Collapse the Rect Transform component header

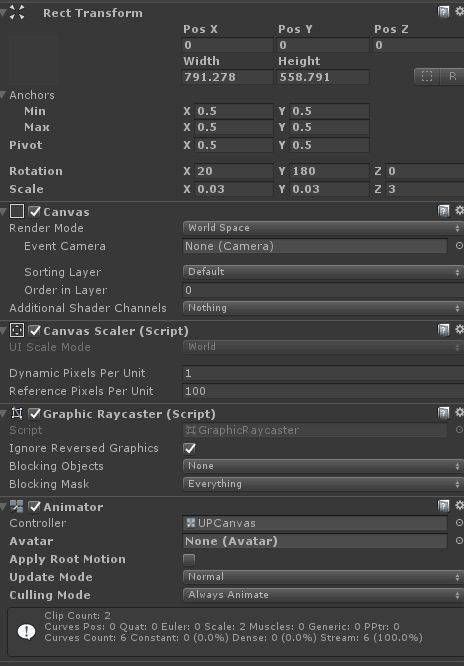click(x=3, y=13)
